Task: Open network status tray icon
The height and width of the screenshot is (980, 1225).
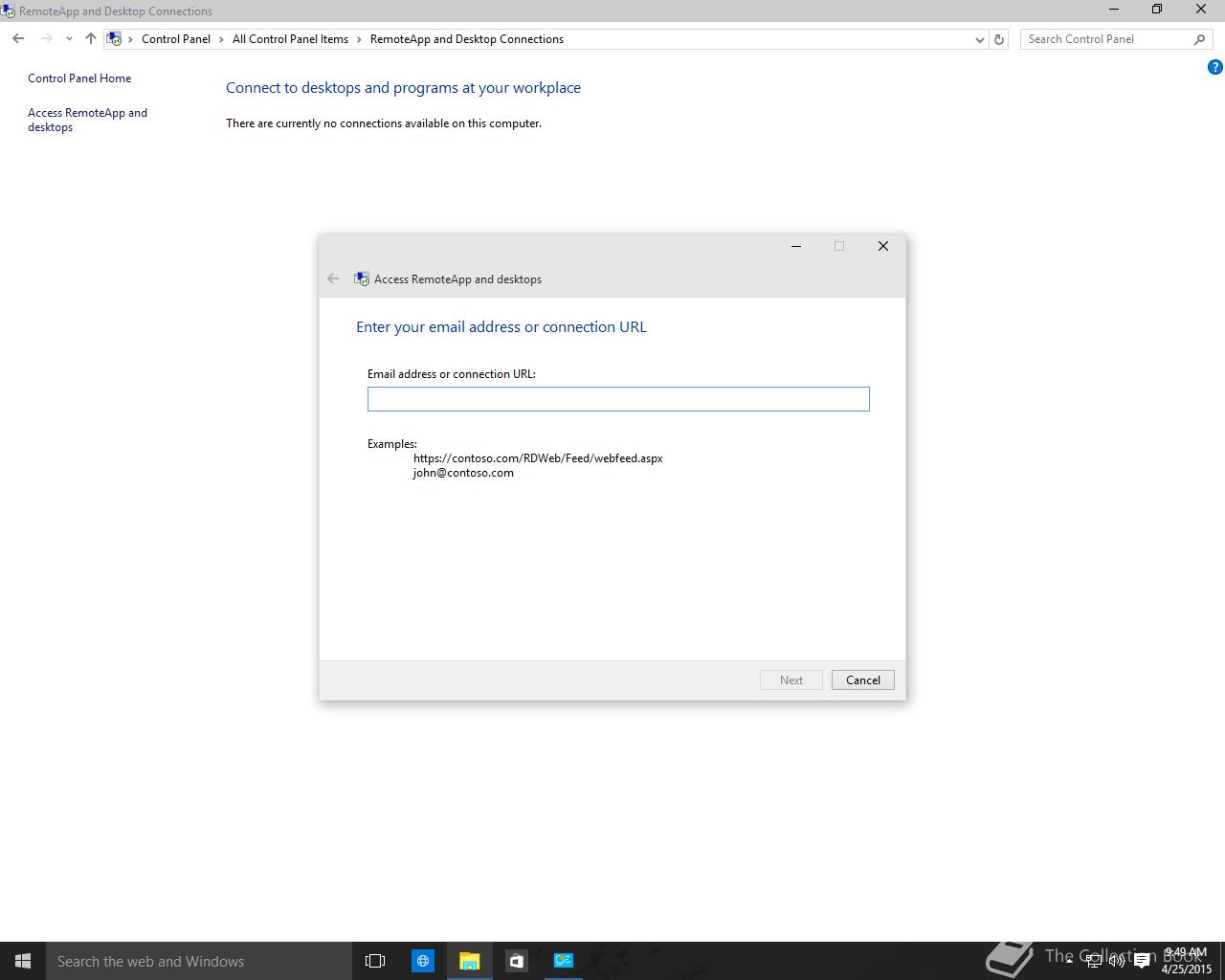Action: [1094, 961]
